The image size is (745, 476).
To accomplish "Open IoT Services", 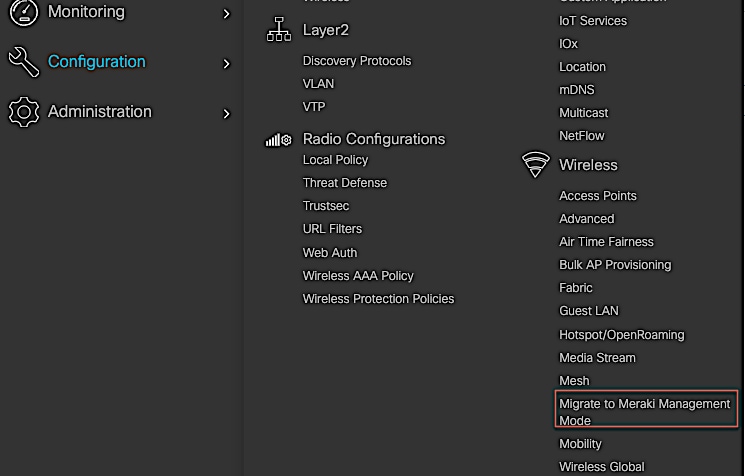I will [x=593, y=21].
